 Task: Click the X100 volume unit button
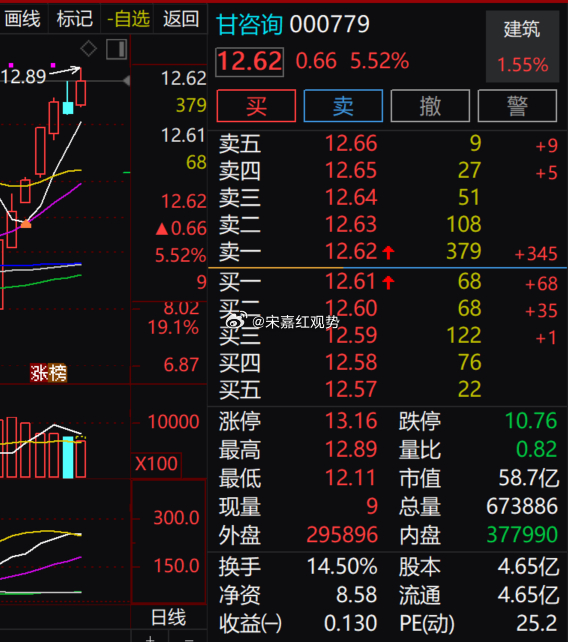point(156,464)
